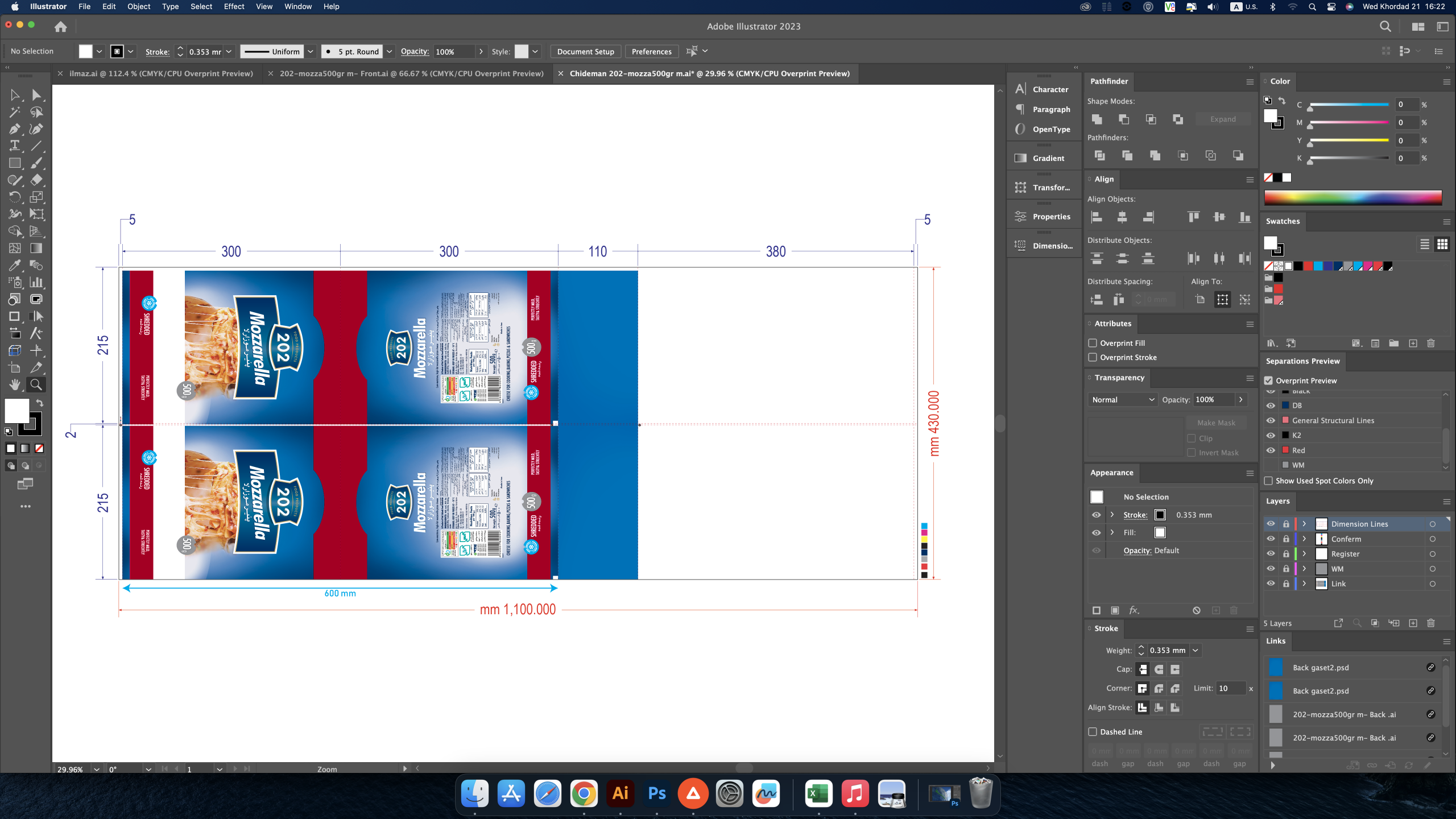
Task: Click Horizontal Align Center icon
Action: 1122,217
